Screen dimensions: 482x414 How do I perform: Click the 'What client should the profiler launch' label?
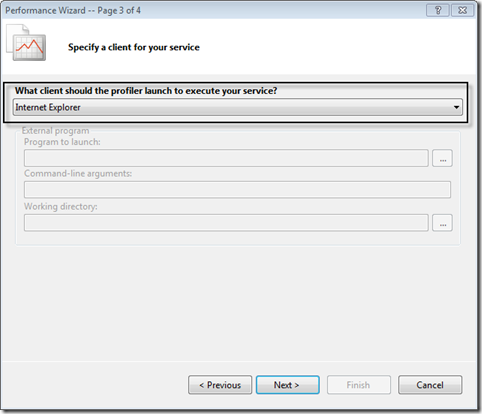pos(146,91)
